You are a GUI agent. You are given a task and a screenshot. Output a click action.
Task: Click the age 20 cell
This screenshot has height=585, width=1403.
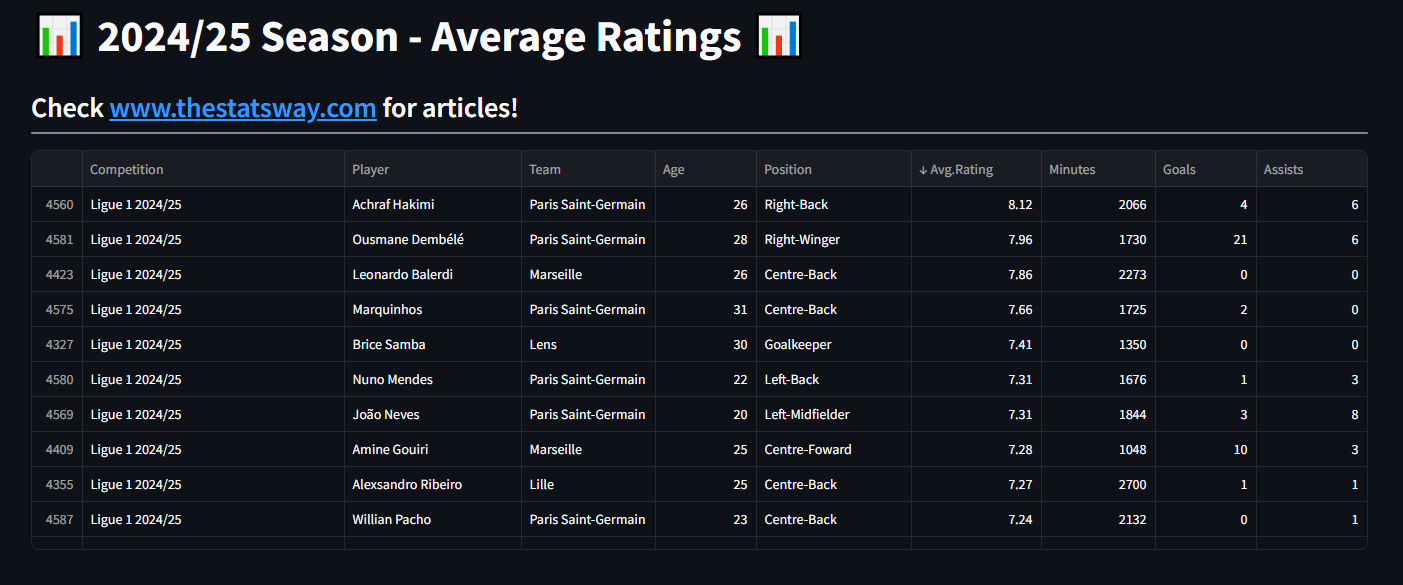[x=706, y=414]
